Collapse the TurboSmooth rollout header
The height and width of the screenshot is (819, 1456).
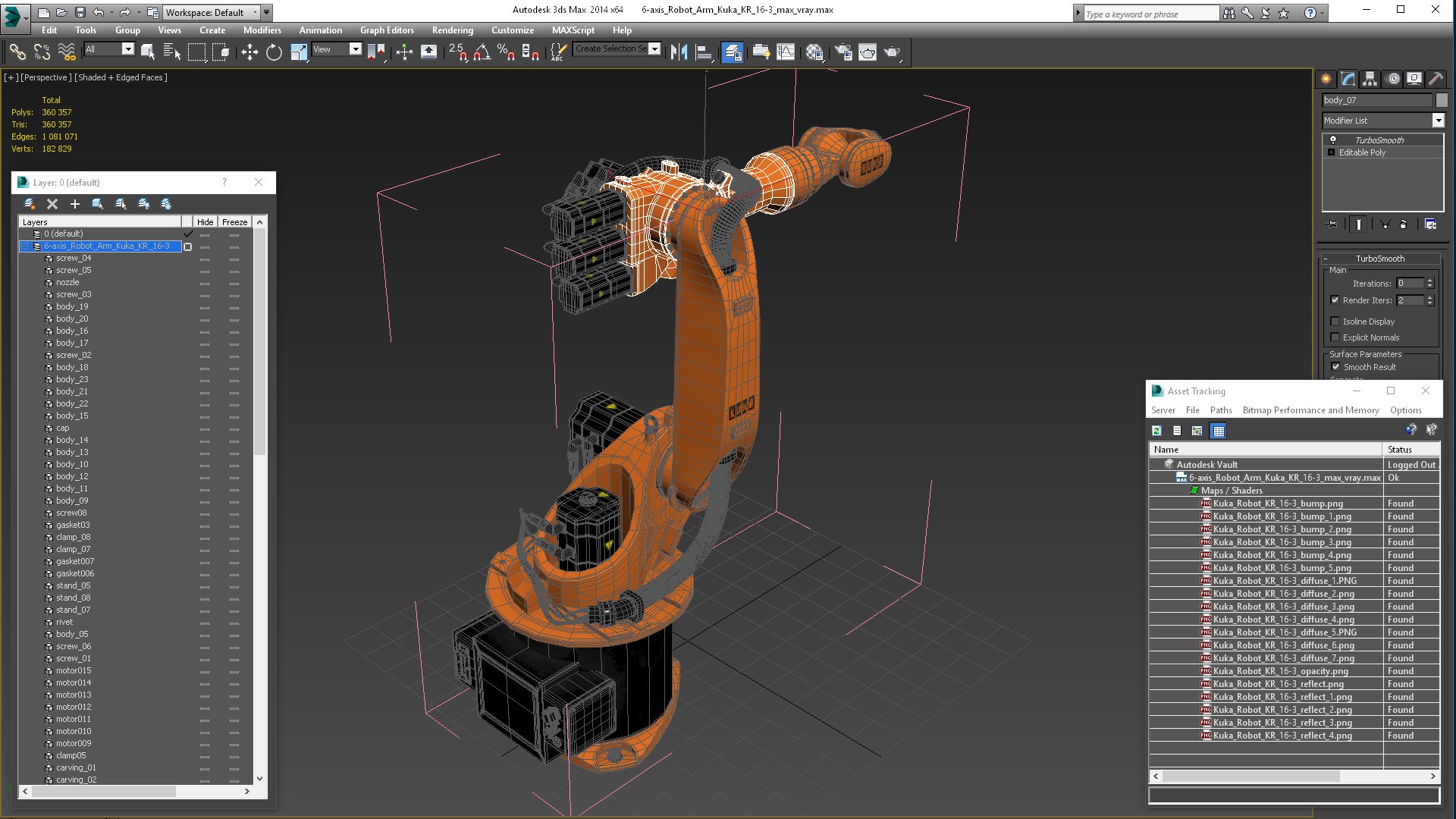pyautogui.click(x=1380, y=258)
